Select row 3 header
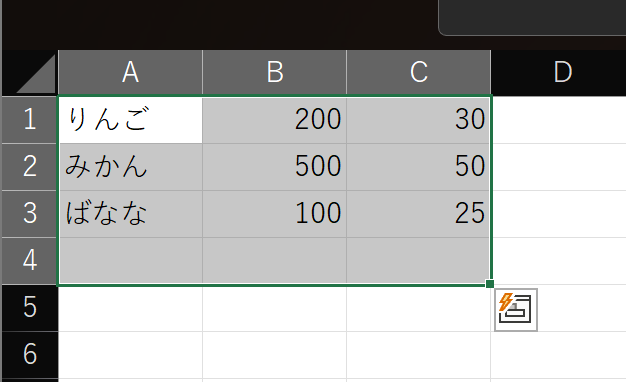Viewport: 626px width, 382px height. point(30,214)
